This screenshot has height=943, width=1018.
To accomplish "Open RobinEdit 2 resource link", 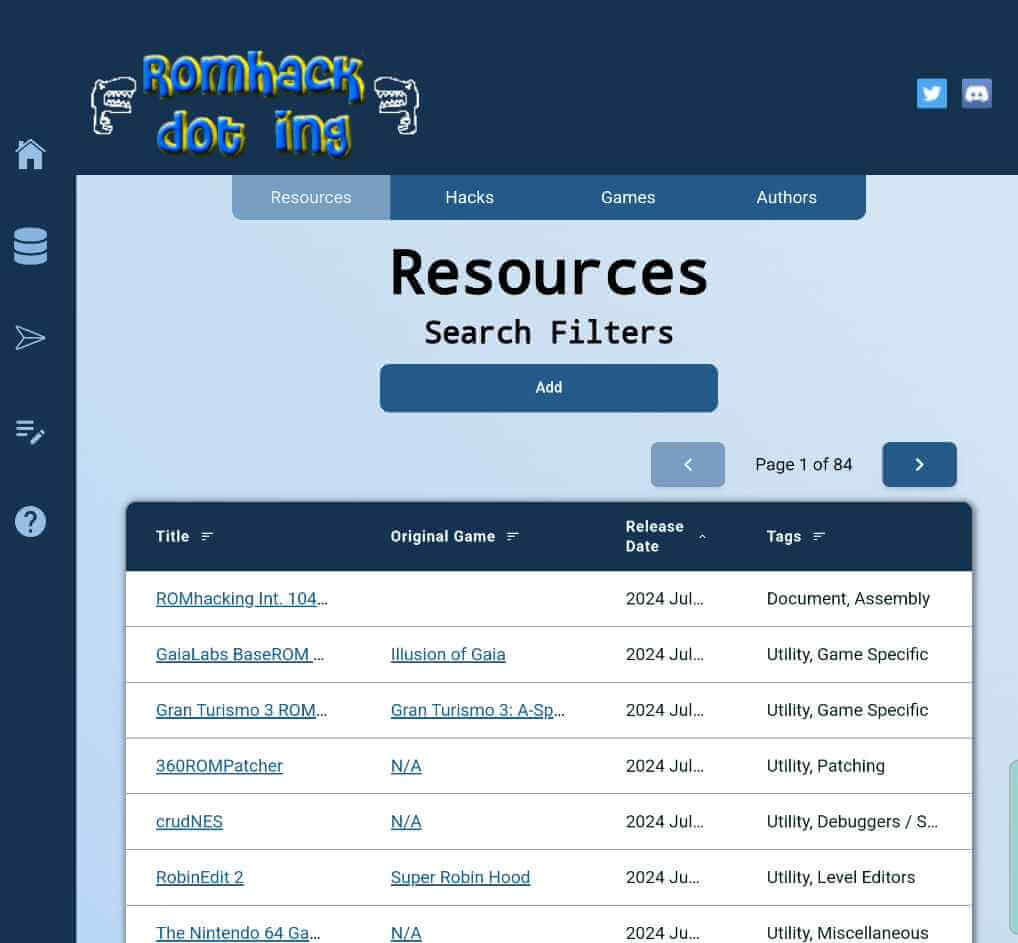I will [x=199, y=877].
